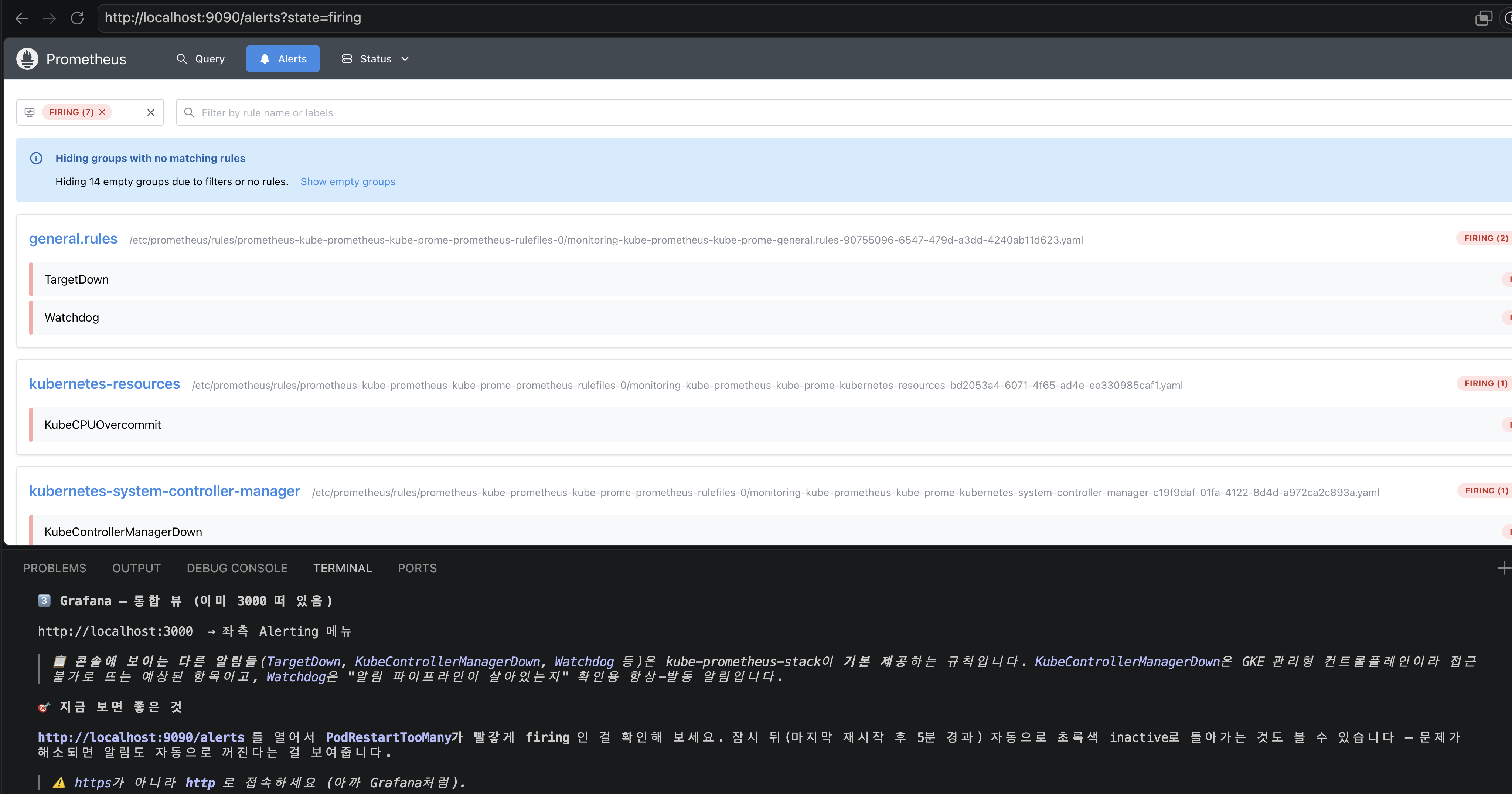This screenshot has width=1512, height=794.
Task: Switch to the PORTS tab
Action: 417,568
